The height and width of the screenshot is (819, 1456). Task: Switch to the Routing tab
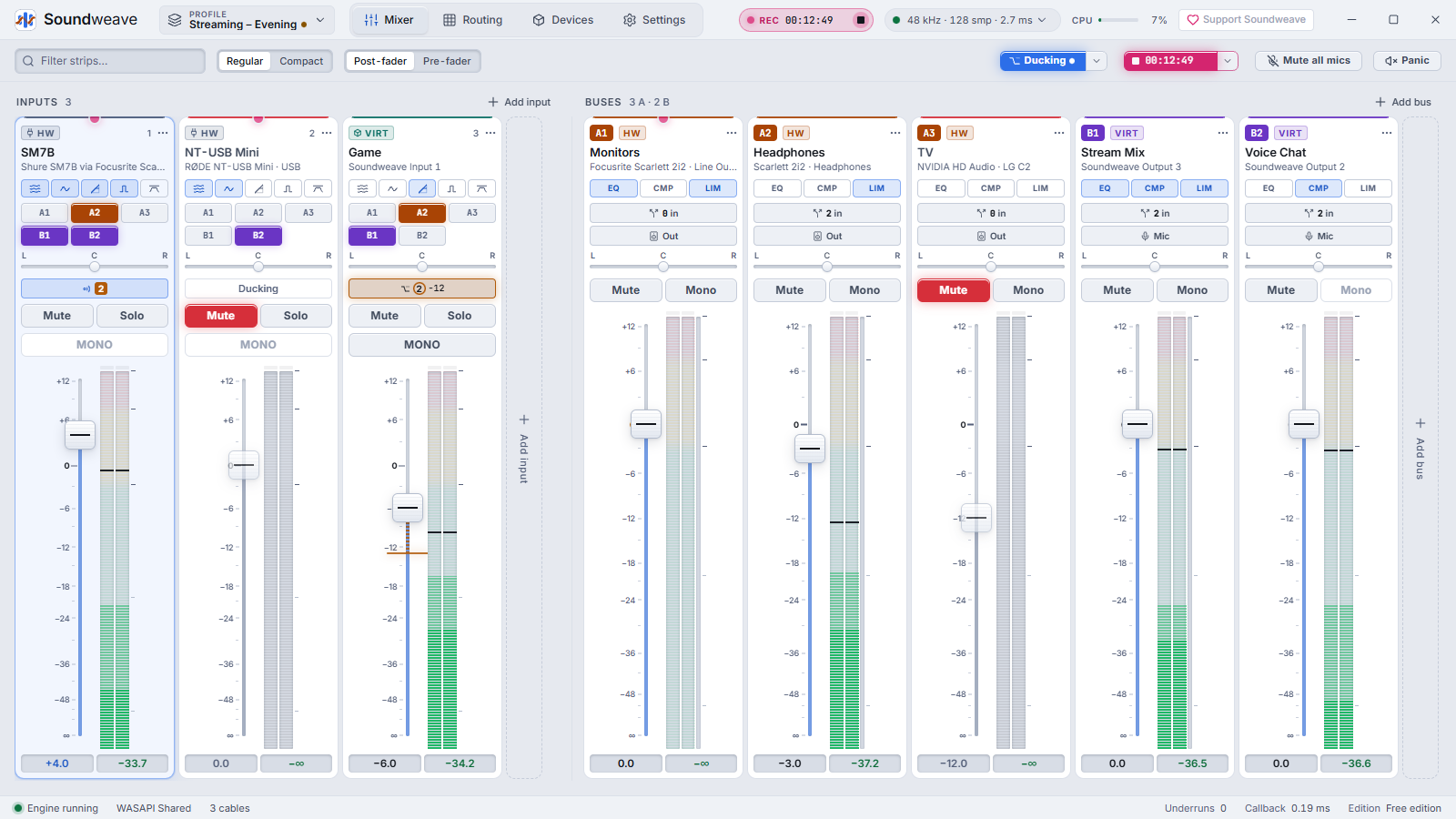(473, 20)
